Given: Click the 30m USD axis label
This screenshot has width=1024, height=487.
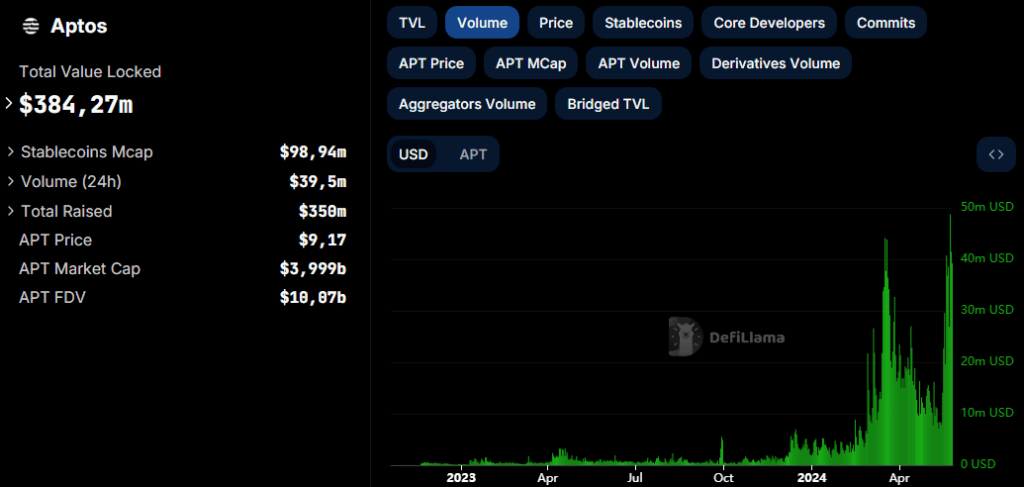Looking at the screenshot, I should click(987, 309).
